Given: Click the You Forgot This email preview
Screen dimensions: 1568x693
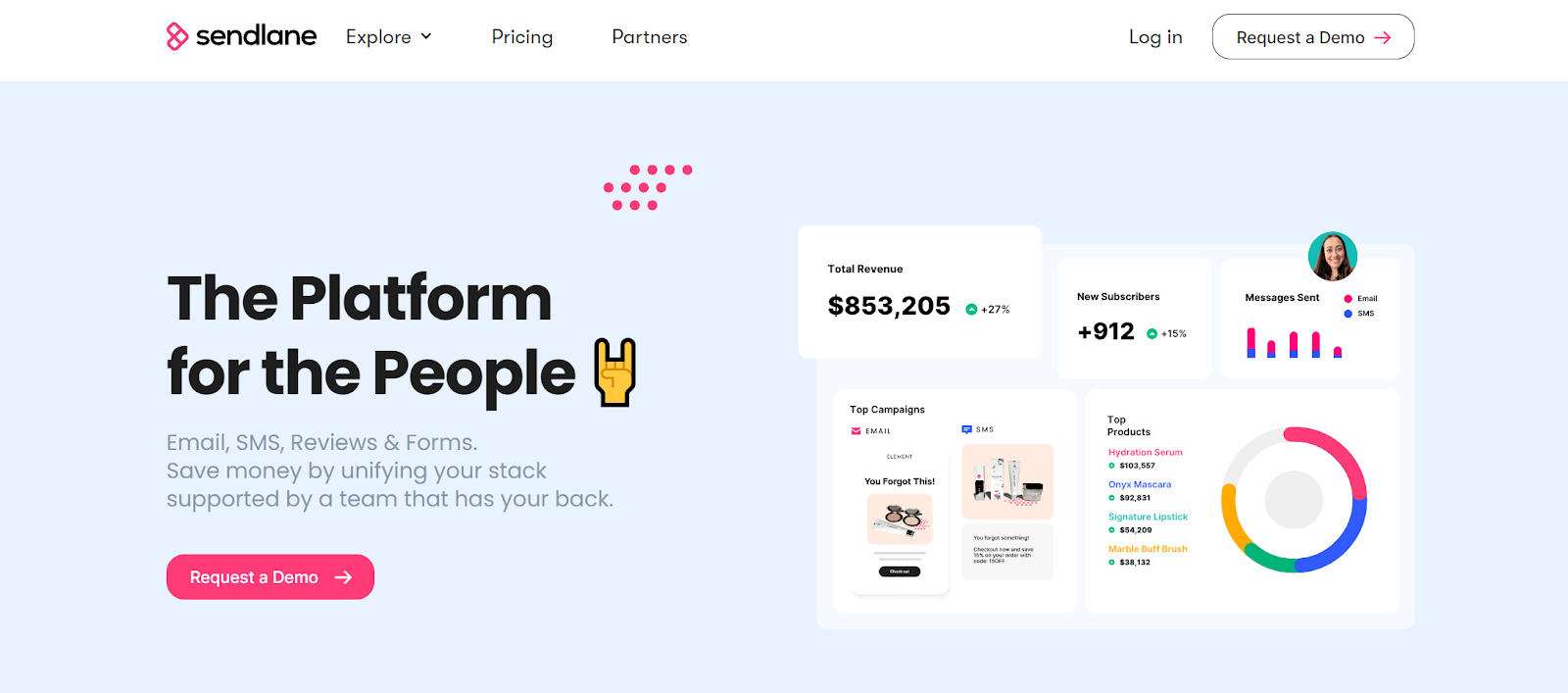Looking at the screenshot, I should (900, 520).
